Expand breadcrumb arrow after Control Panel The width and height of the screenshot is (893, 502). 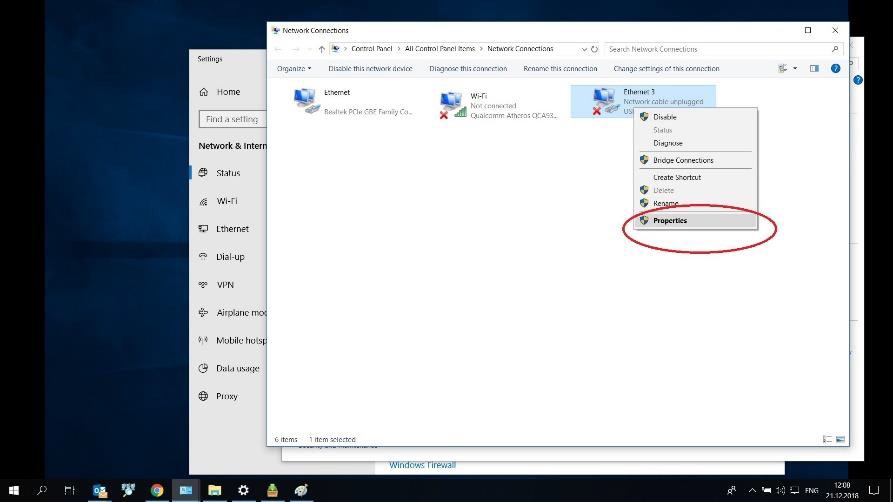399,49
